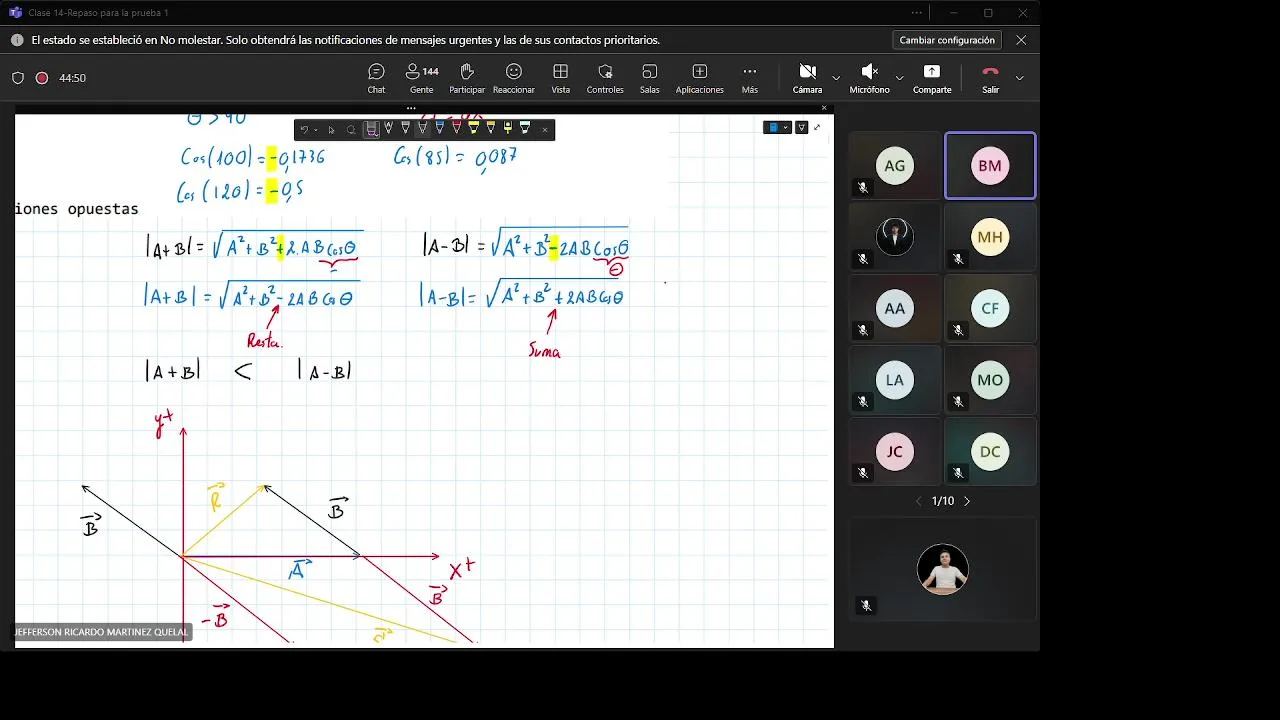This screenshot has width=1280, height=720.
Task: Open the Controles menu
Action: [x=605, y=79]
